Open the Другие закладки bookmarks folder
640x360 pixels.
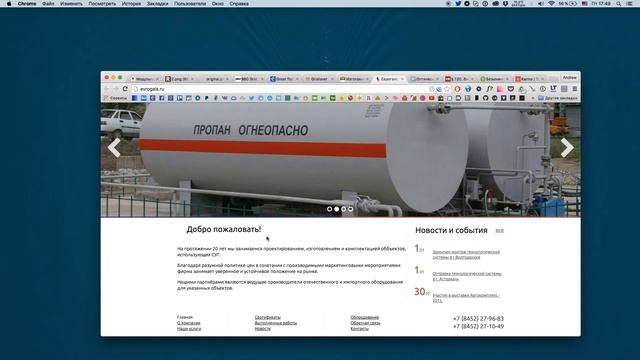tap(558, 98)
